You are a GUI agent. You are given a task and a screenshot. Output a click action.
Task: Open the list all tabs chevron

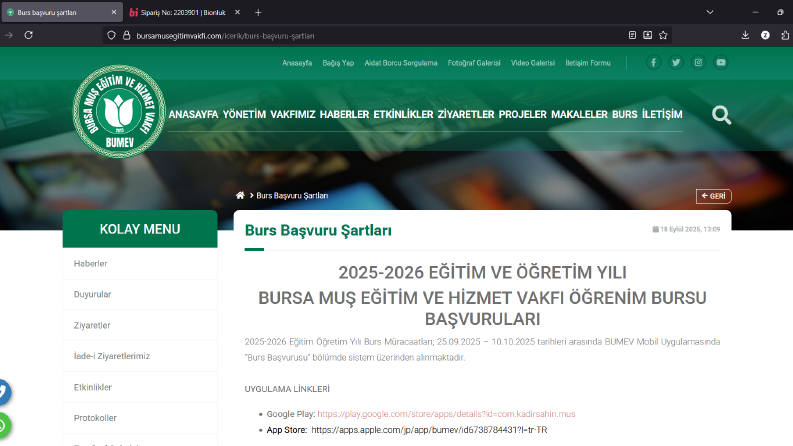pyautogui.click(x=710, y=13)
